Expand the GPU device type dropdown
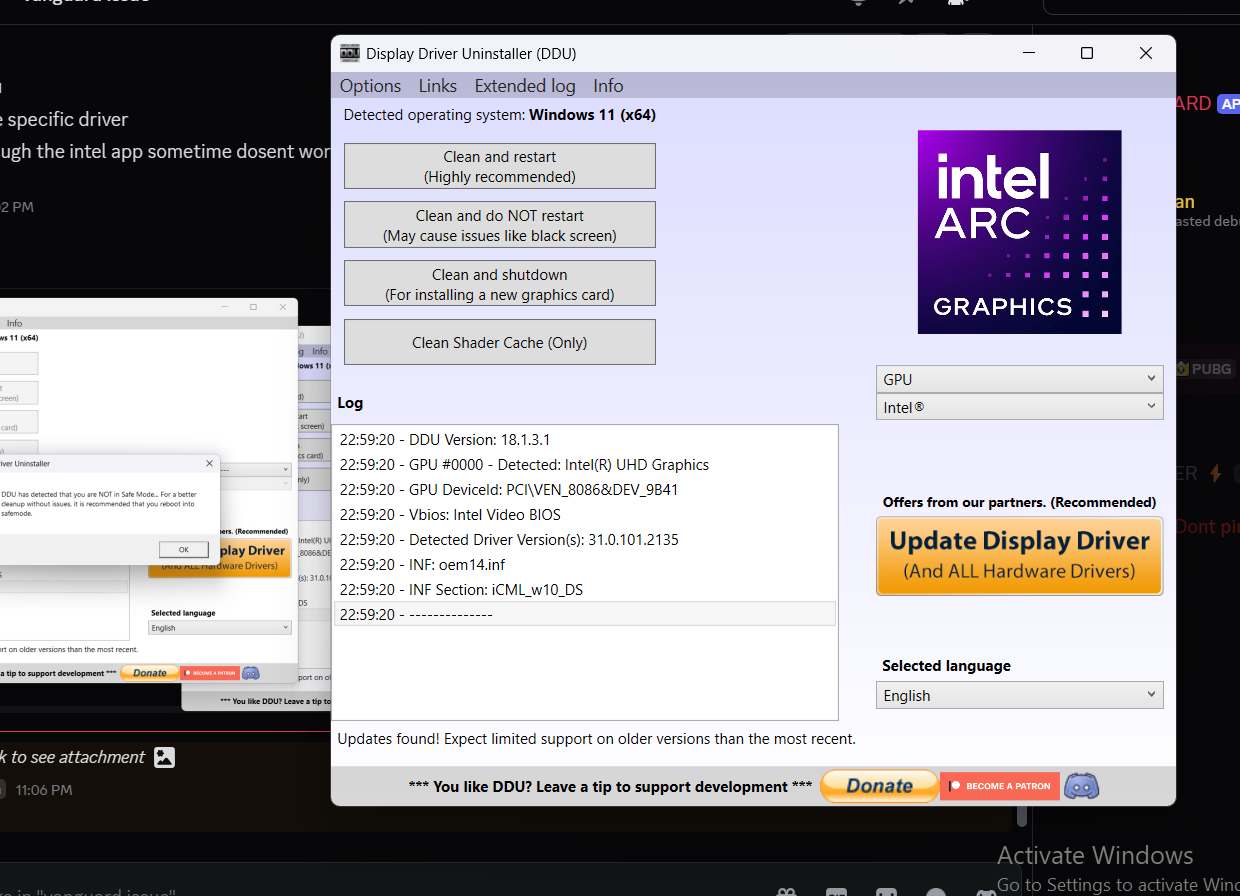 click(1019, 379)
